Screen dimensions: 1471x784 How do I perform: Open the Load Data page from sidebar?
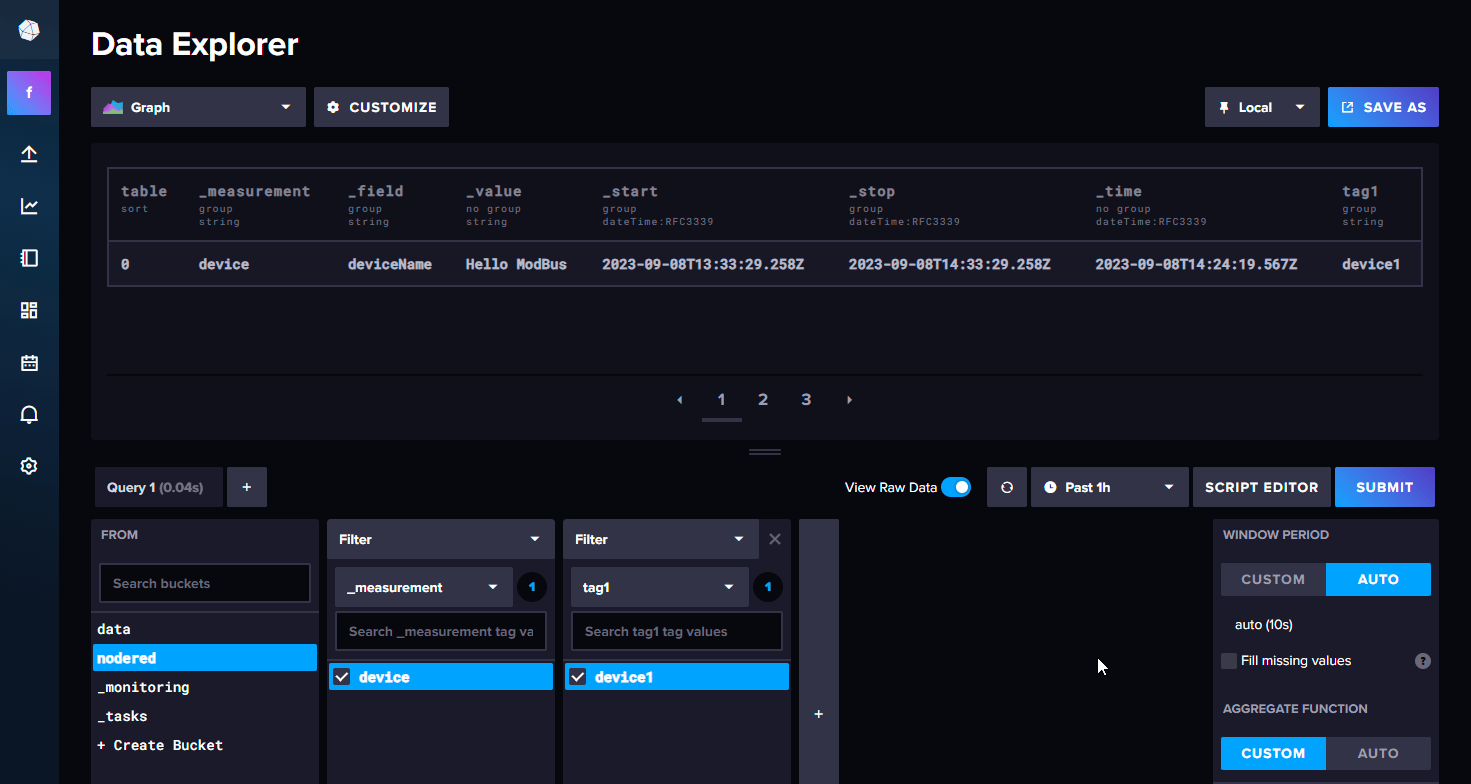(29, 154)
